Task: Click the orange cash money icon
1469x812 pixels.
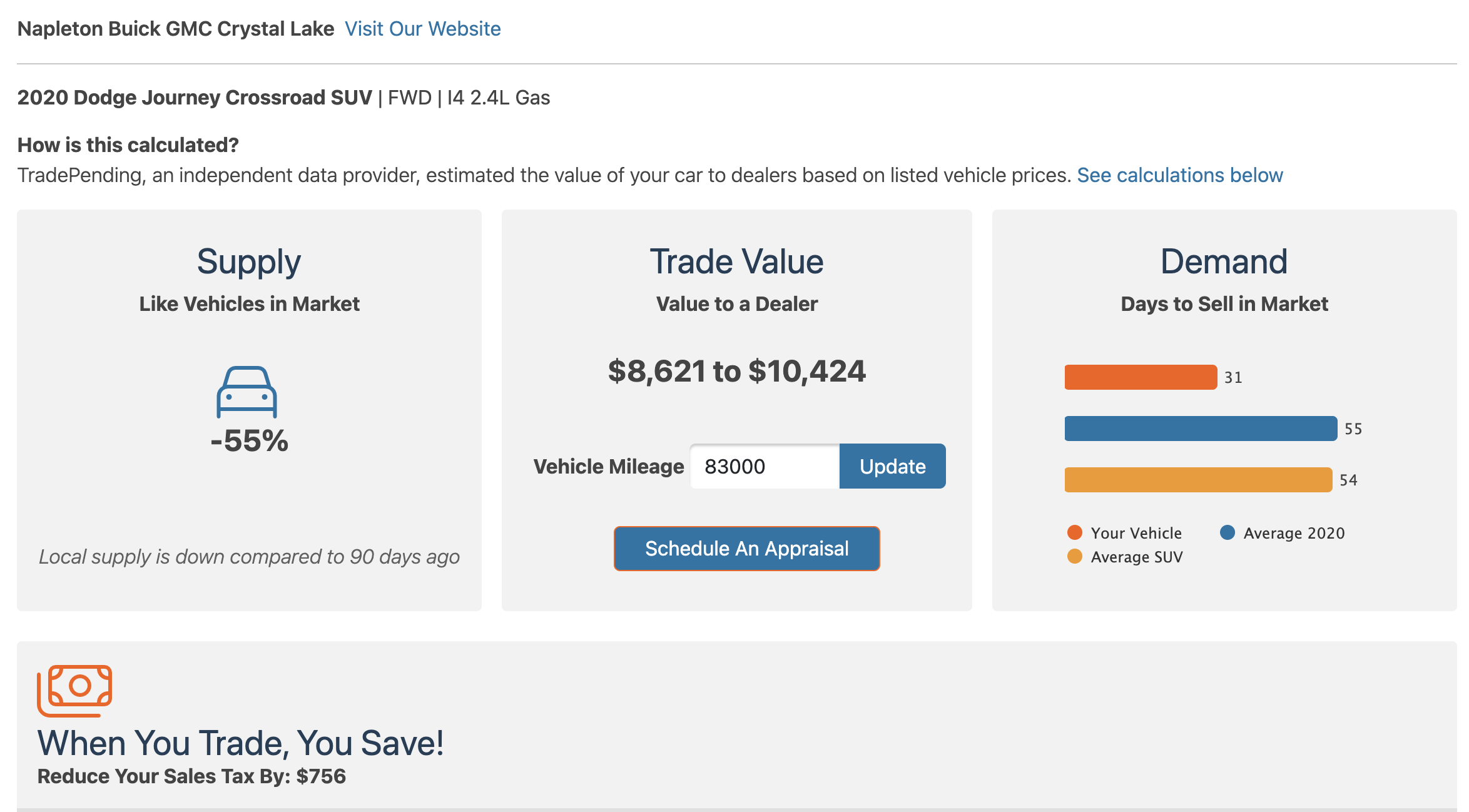Action: [x=74, y=690]
